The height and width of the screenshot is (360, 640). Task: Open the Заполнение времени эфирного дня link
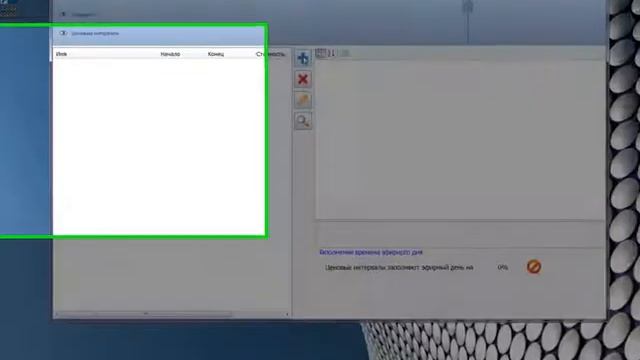(371, 252)
